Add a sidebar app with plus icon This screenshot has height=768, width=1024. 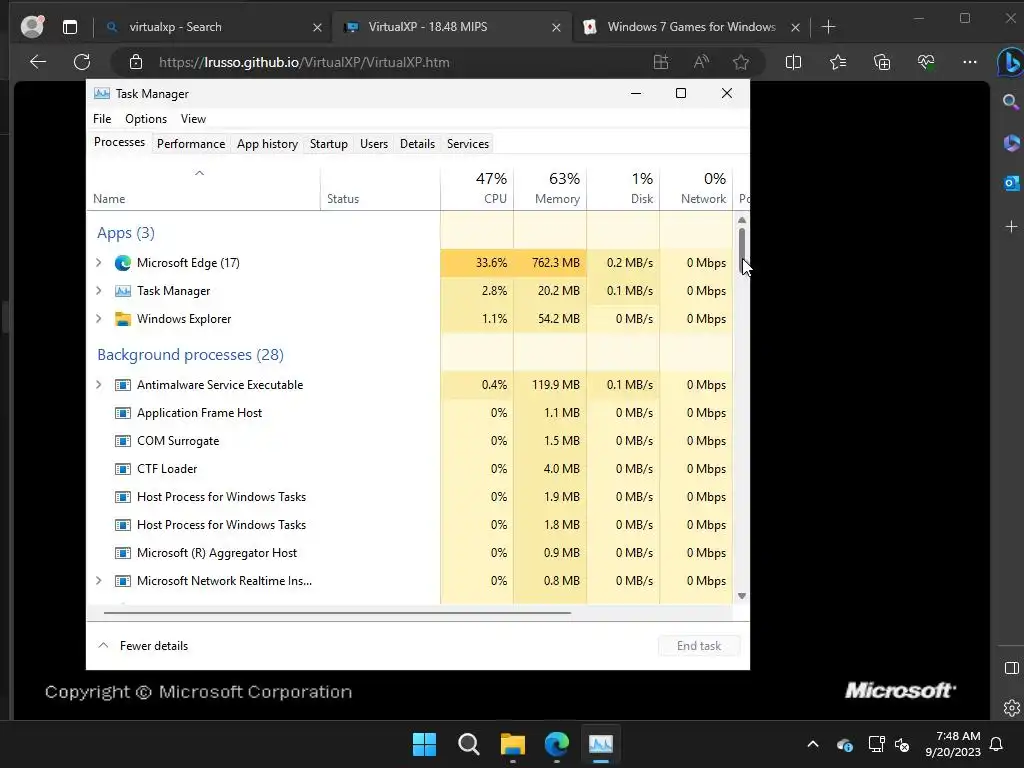click(x=1011, y=227)
